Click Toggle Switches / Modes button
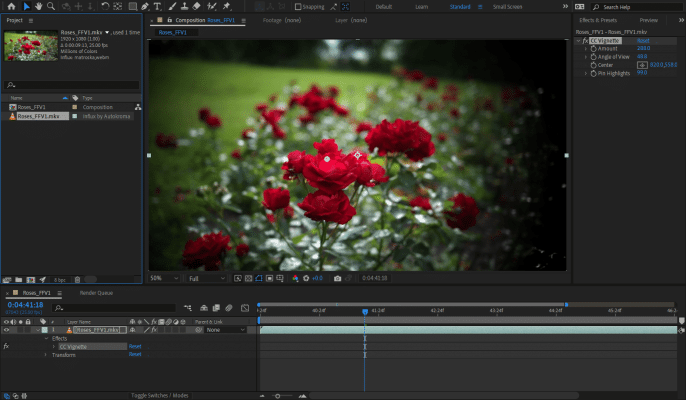 point(160,395)
